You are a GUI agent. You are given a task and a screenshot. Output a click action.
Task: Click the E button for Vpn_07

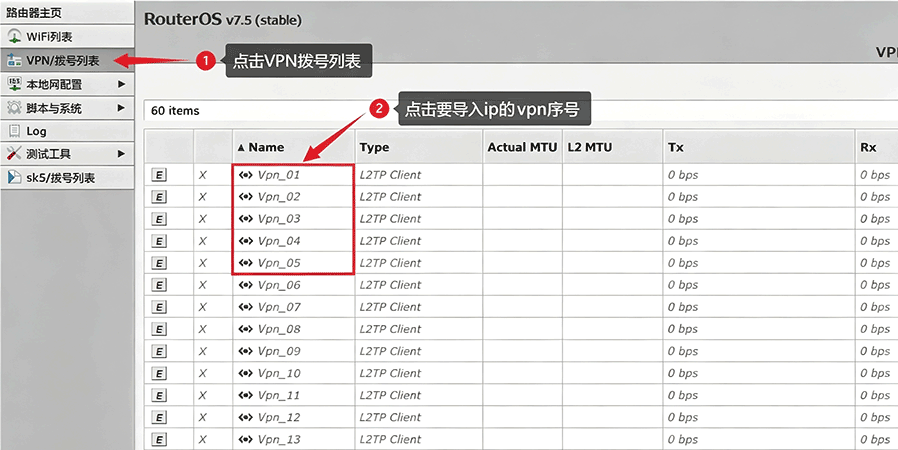159,307
